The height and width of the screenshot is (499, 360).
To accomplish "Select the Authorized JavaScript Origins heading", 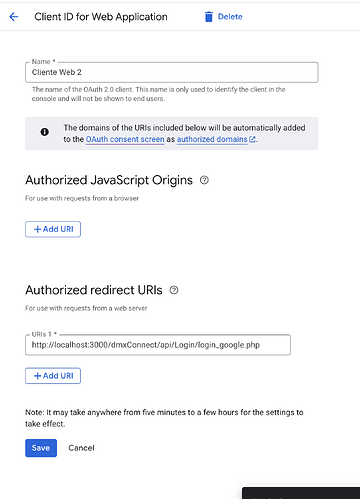I will (109, 180).
